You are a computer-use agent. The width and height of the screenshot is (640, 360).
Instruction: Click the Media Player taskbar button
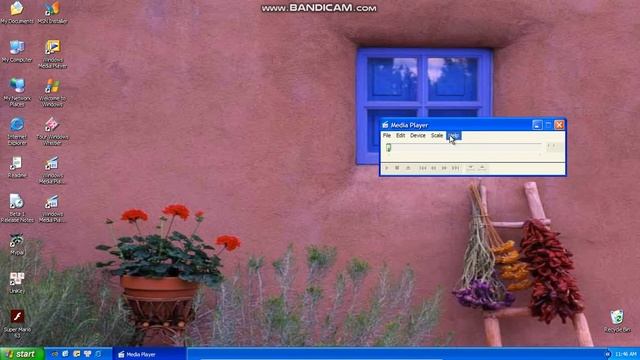(149, 354)
